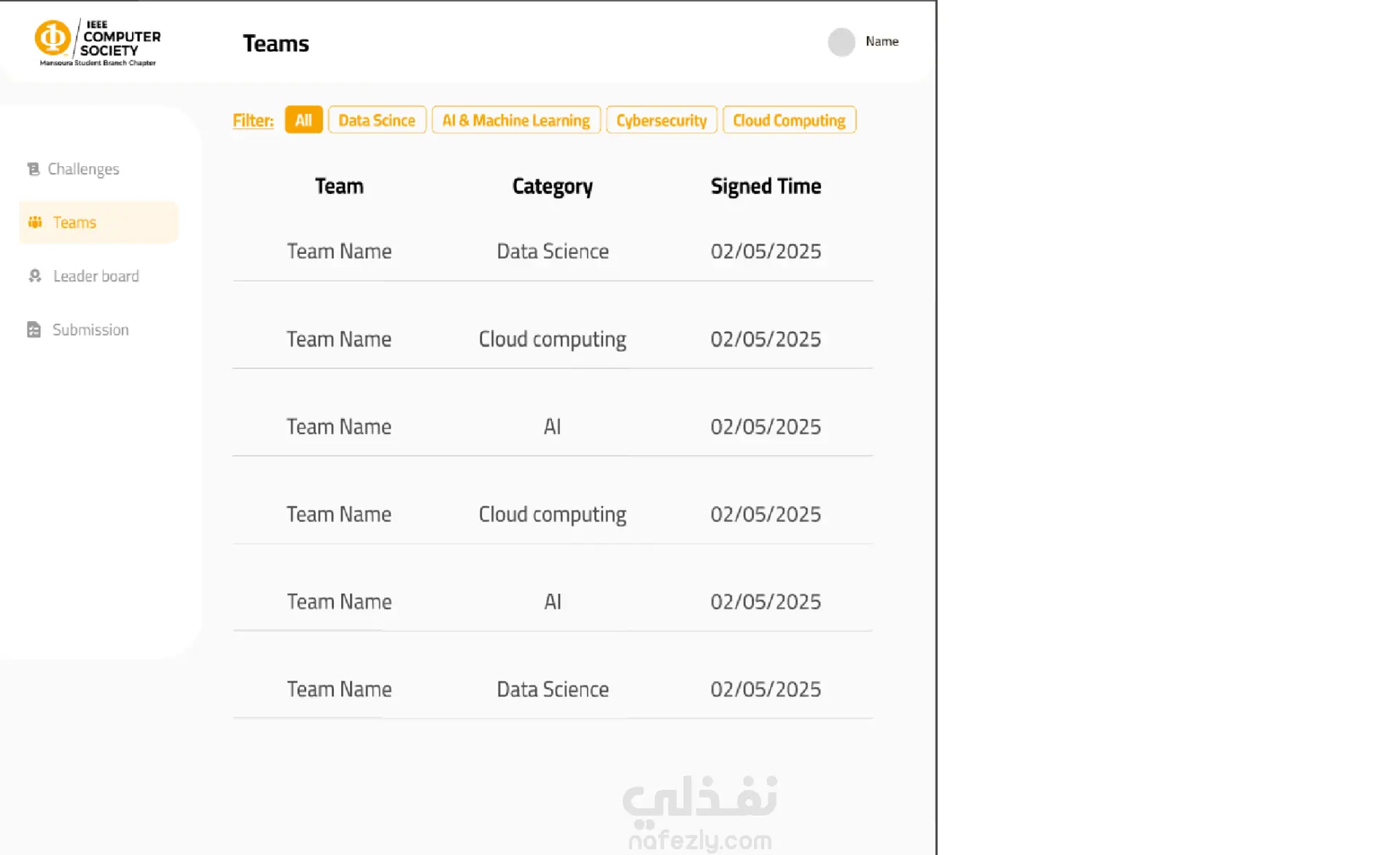The height and width of the screenshot is (855, 1400).
Task: Sort by the Signed Time header
Action: [765, 186]
